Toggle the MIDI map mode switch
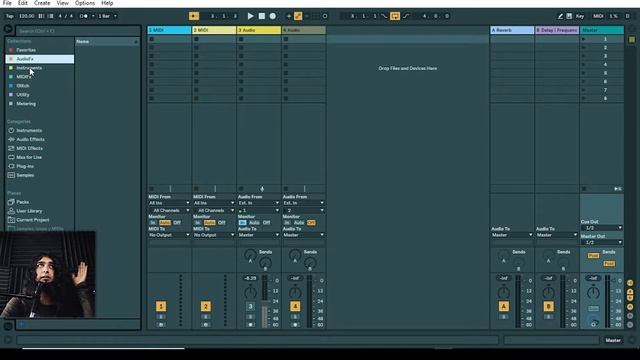The width and height of the screenshot is (640, 360). click(x=598, y=16)
